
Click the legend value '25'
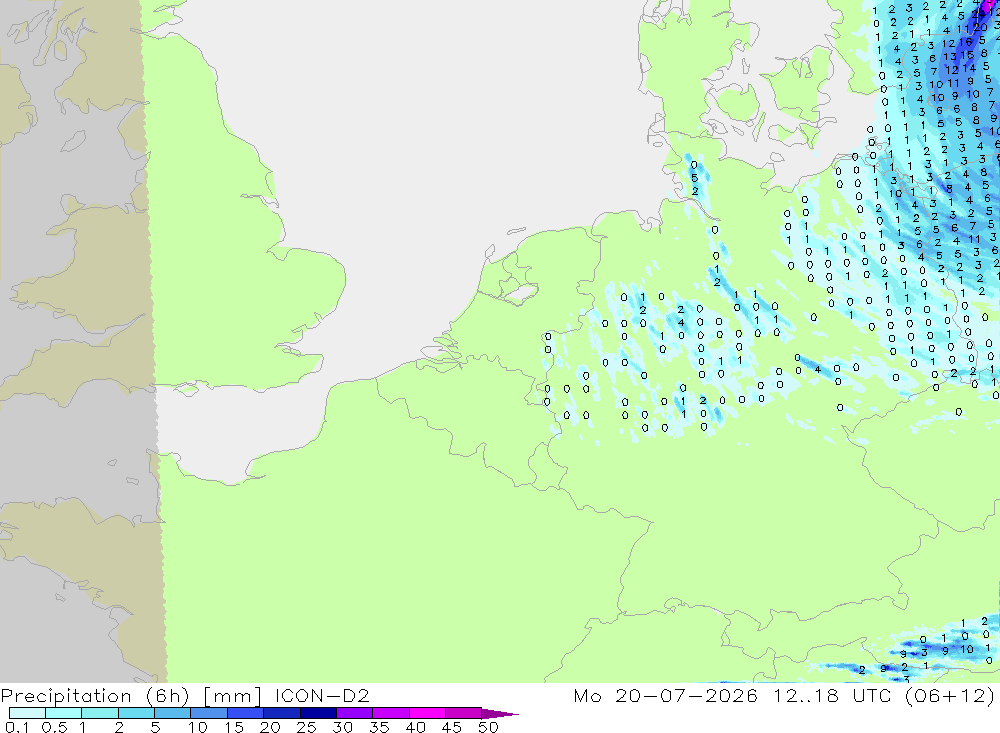point(306,727)
